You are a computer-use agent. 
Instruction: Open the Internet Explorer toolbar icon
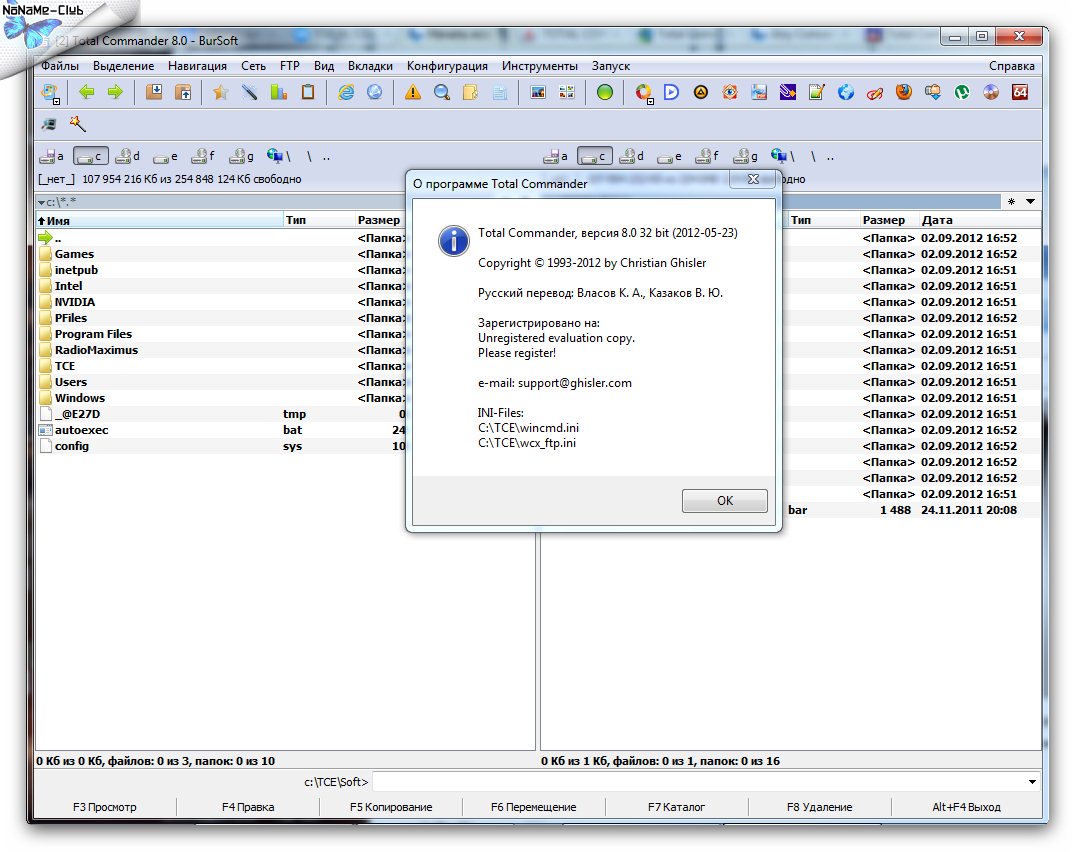347,93
